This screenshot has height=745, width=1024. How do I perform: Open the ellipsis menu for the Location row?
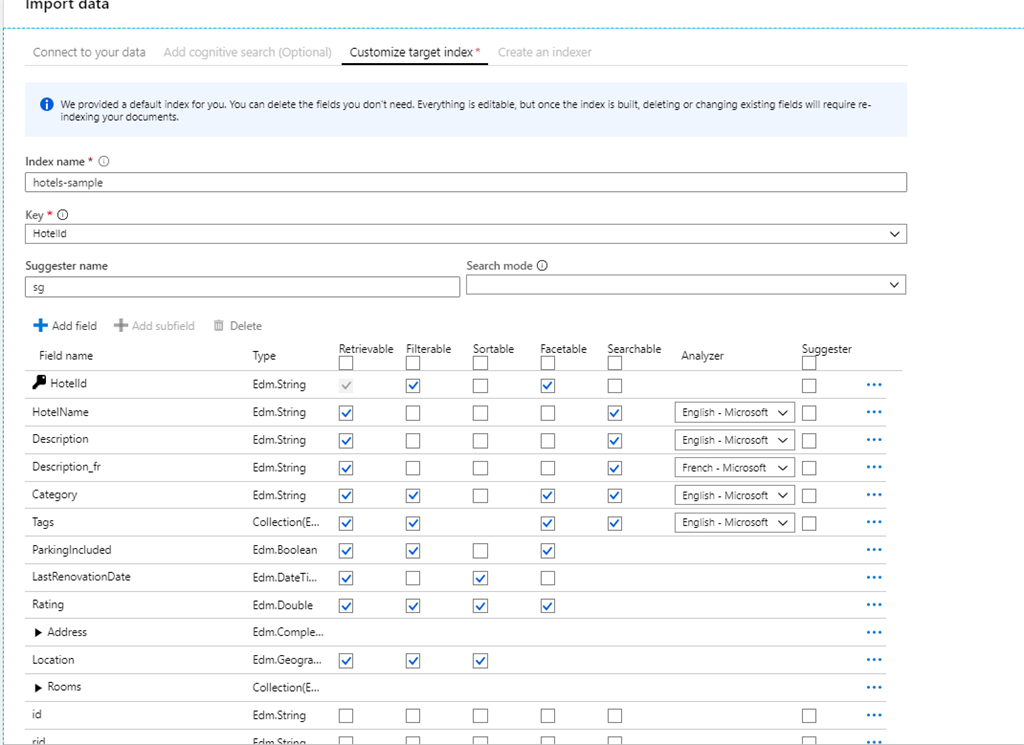click(874, 660)
